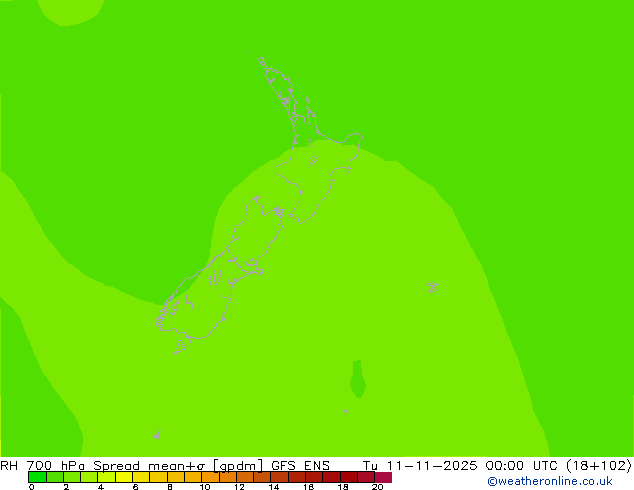This screenshot has height=490, width=634.
Task: Click the Chatham Islands outline east of New Zealand
Action: pyautogui.click(x=433, y=287)
